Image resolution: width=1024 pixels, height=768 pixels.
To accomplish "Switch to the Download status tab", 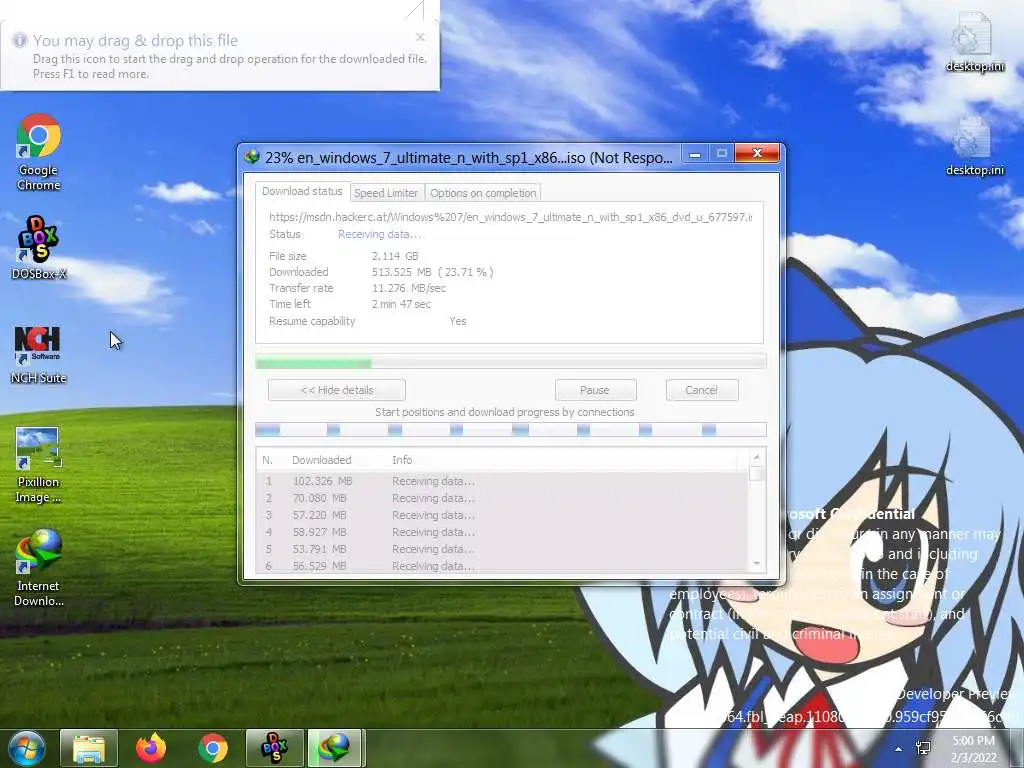I will (x=302, y=191).
